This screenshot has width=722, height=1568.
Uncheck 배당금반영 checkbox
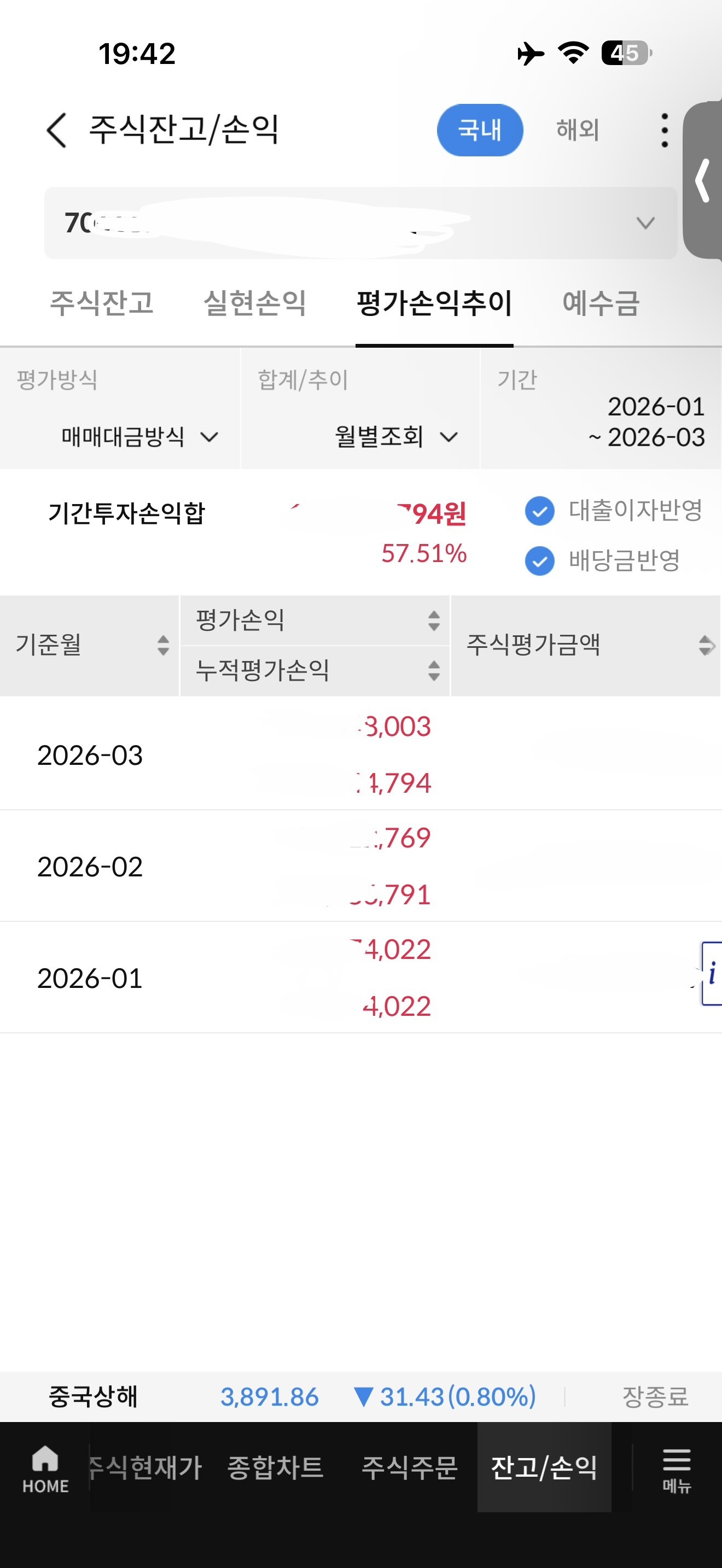tap(539, 560)
